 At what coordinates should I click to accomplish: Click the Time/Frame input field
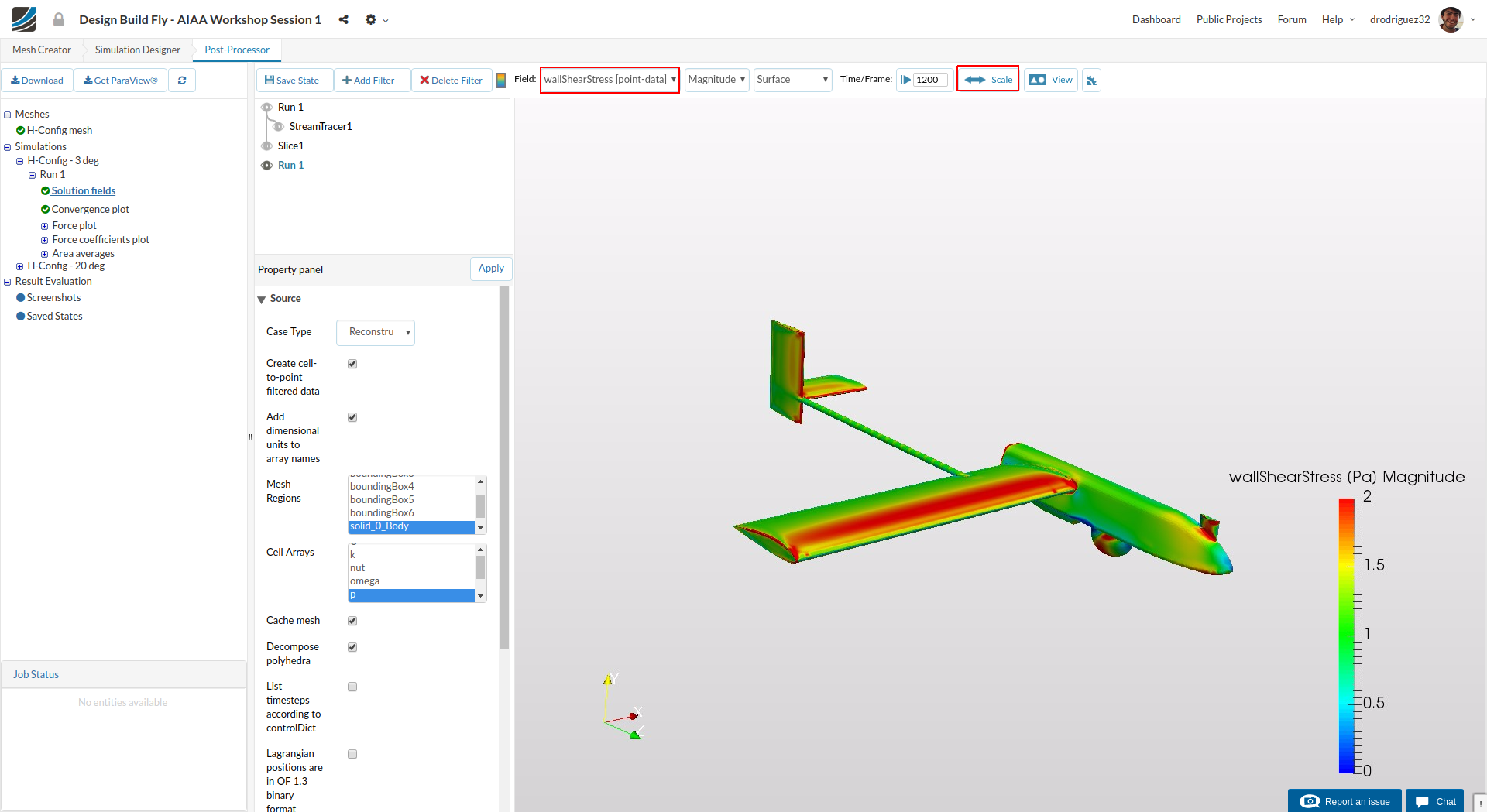click(x=930, y=80)
